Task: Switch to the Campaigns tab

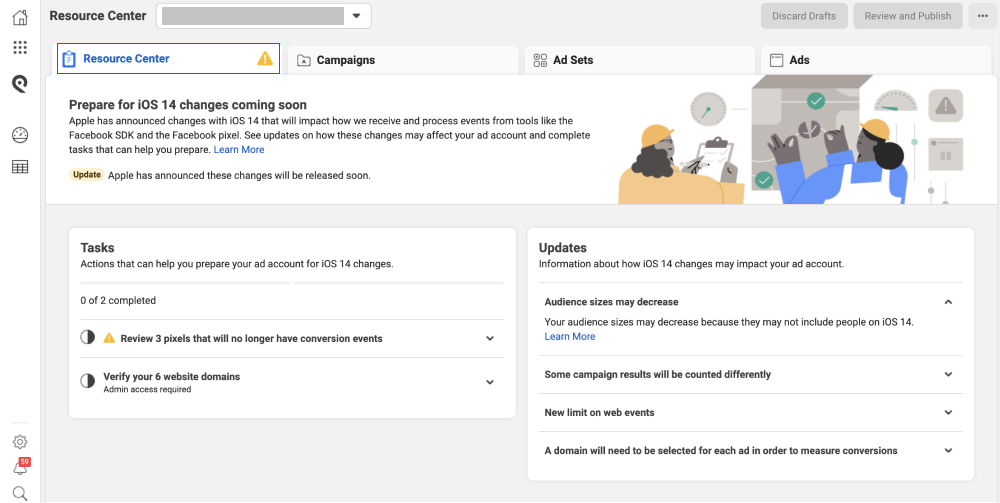Action: (x=345, y=60)
